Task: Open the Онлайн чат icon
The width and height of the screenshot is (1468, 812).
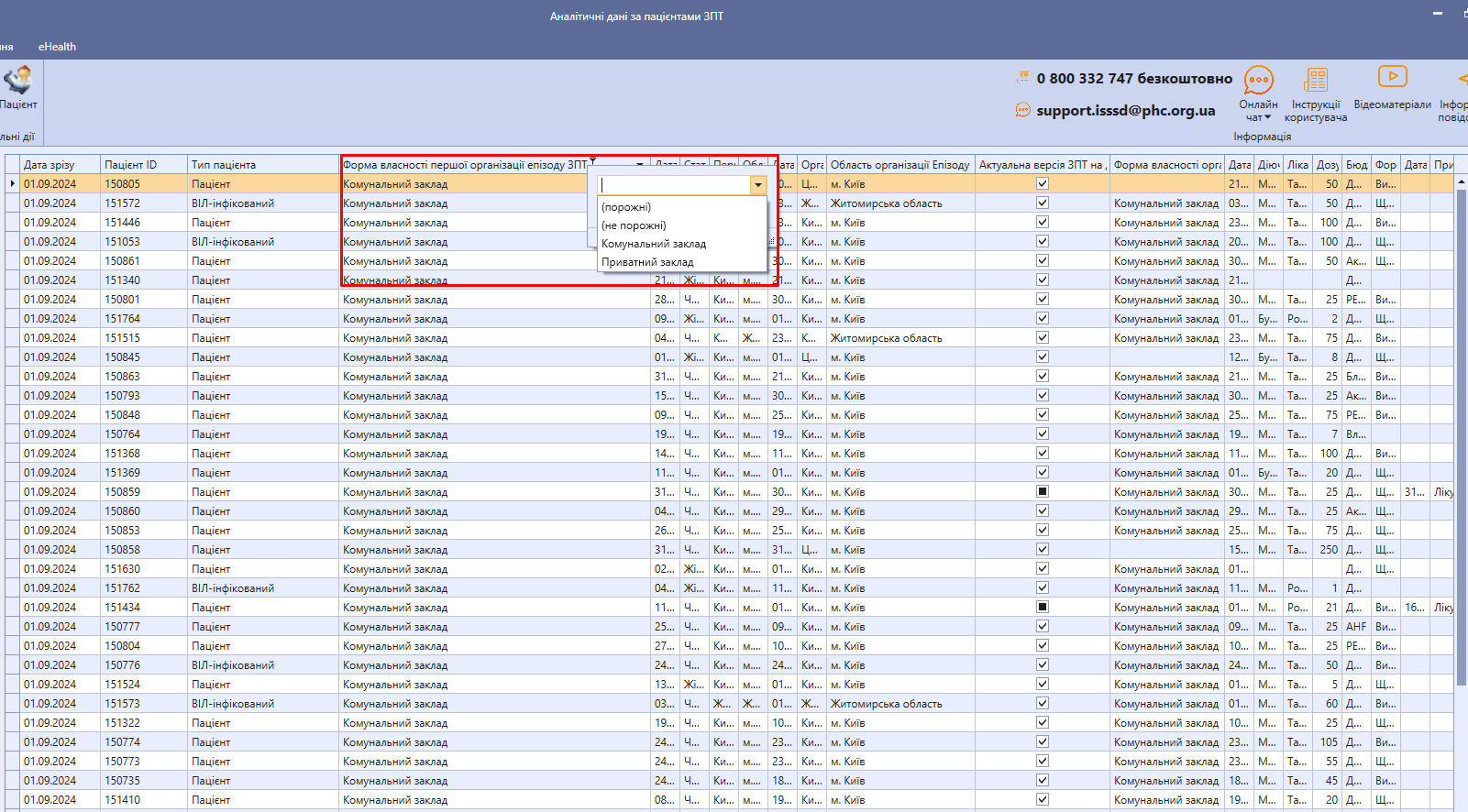Action: 1259,80
